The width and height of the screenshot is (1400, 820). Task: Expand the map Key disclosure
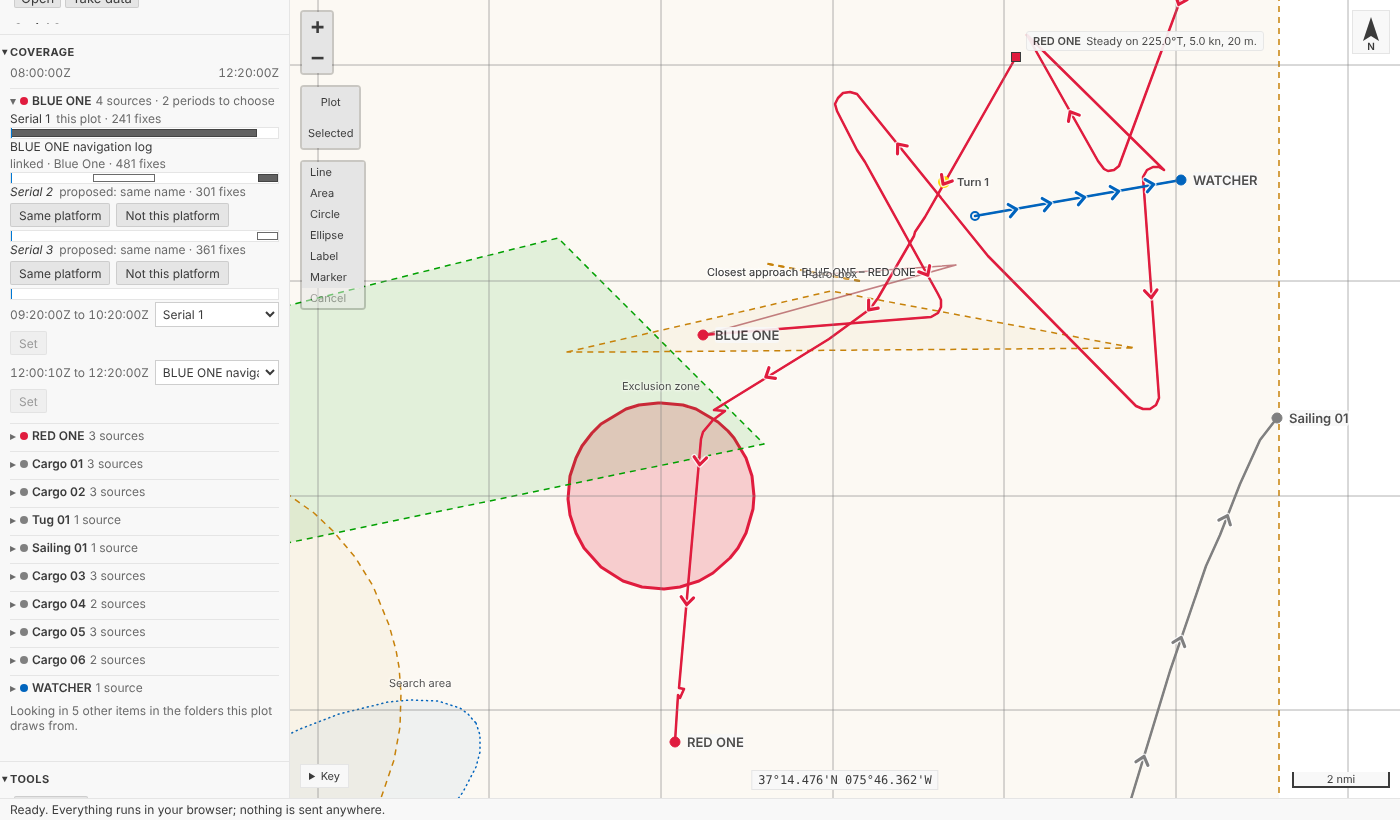tap(325, 776)
